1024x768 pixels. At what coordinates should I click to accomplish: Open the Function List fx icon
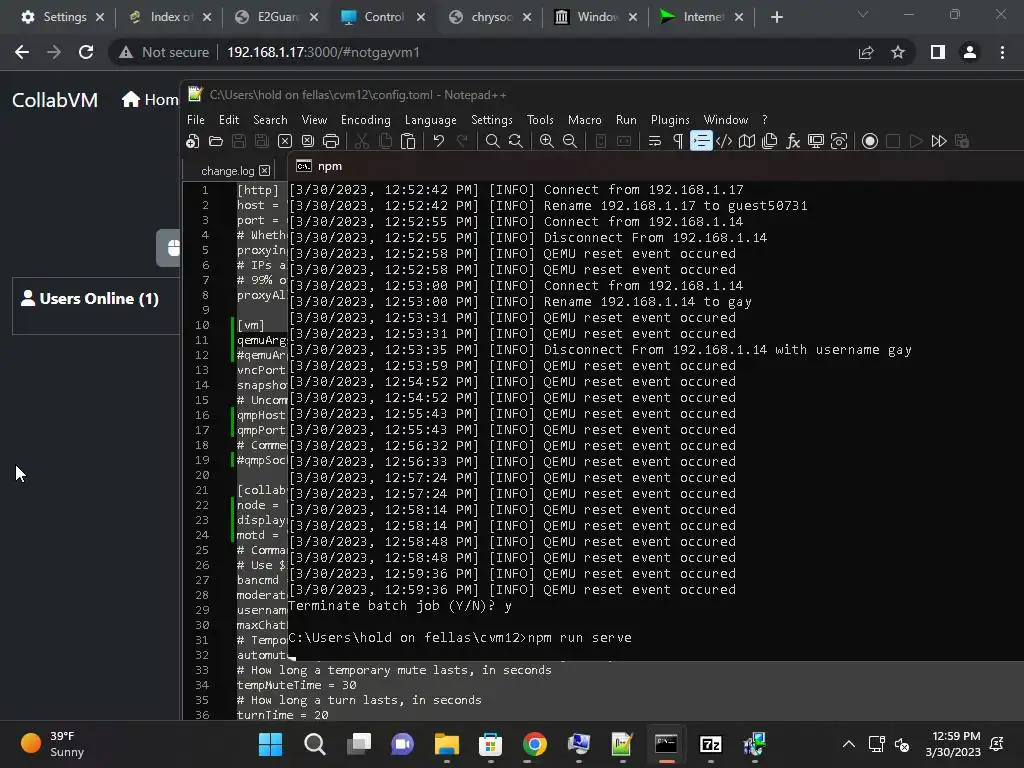[x=793, y=141]
